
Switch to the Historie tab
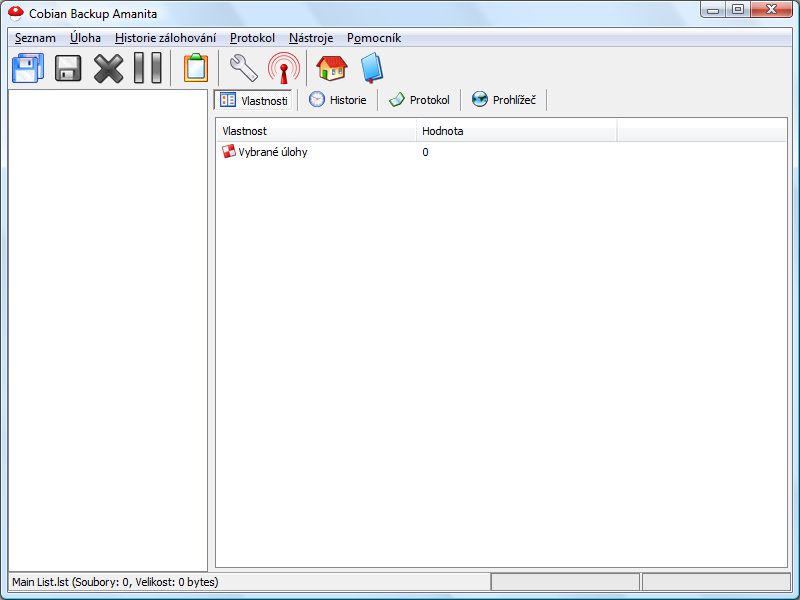[338, 100]
